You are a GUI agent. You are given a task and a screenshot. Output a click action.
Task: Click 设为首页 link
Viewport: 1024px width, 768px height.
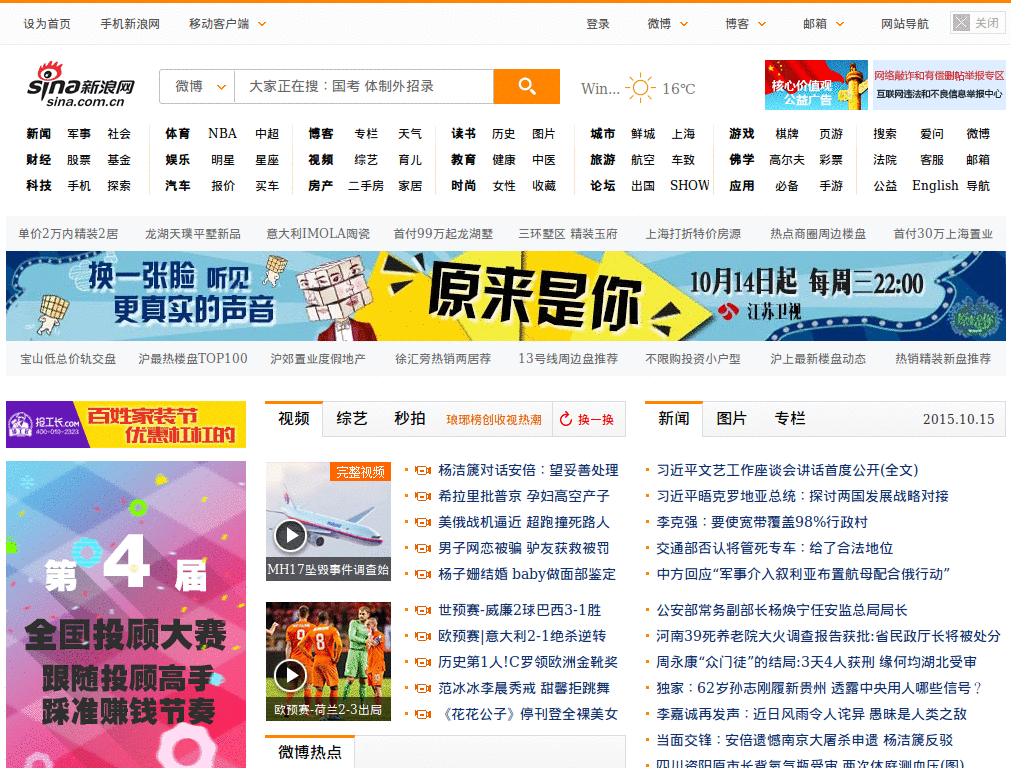pyautogui.click(x=47, y=24)
